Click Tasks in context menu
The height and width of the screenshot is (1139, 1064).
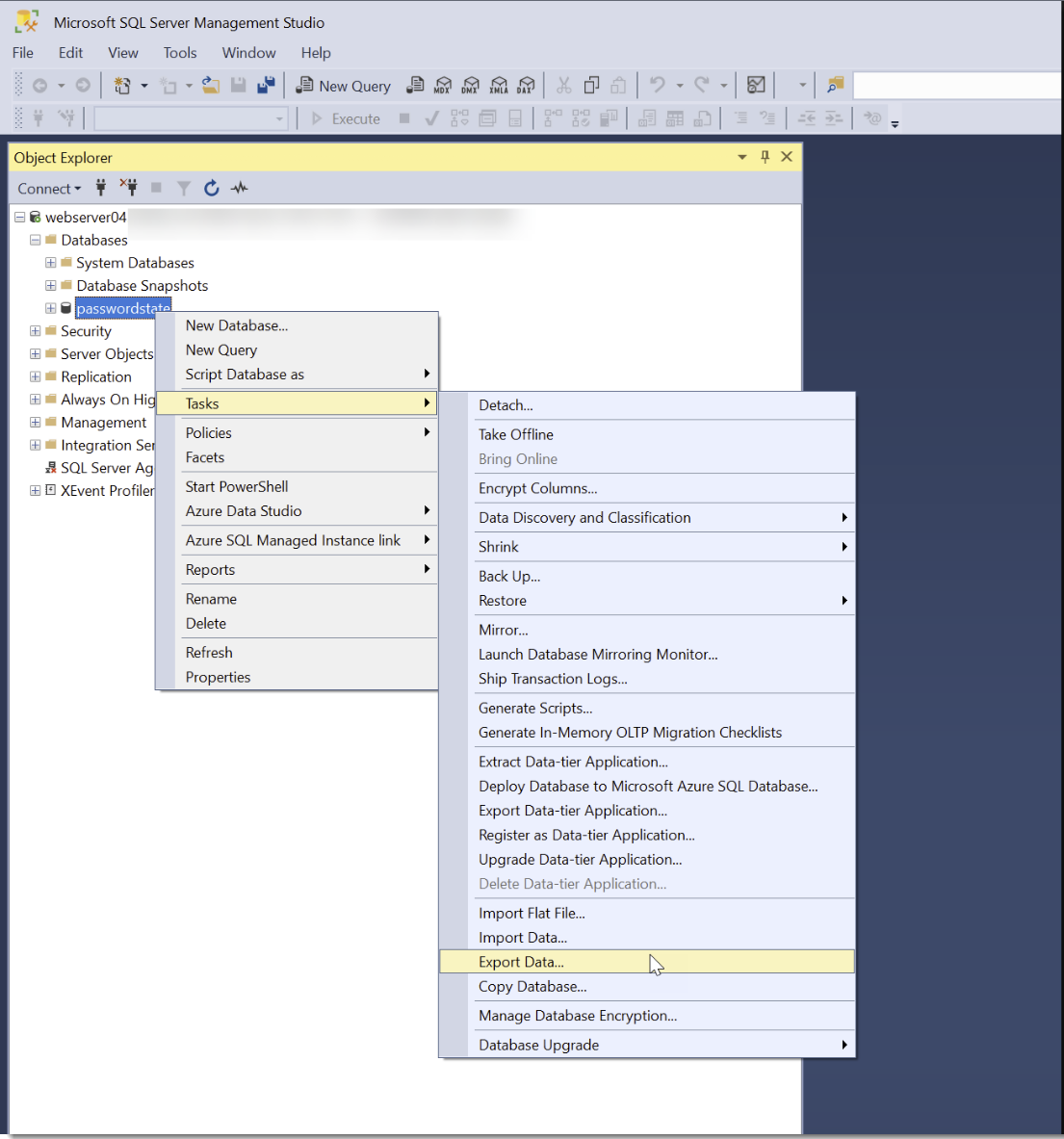click(297, 403)
